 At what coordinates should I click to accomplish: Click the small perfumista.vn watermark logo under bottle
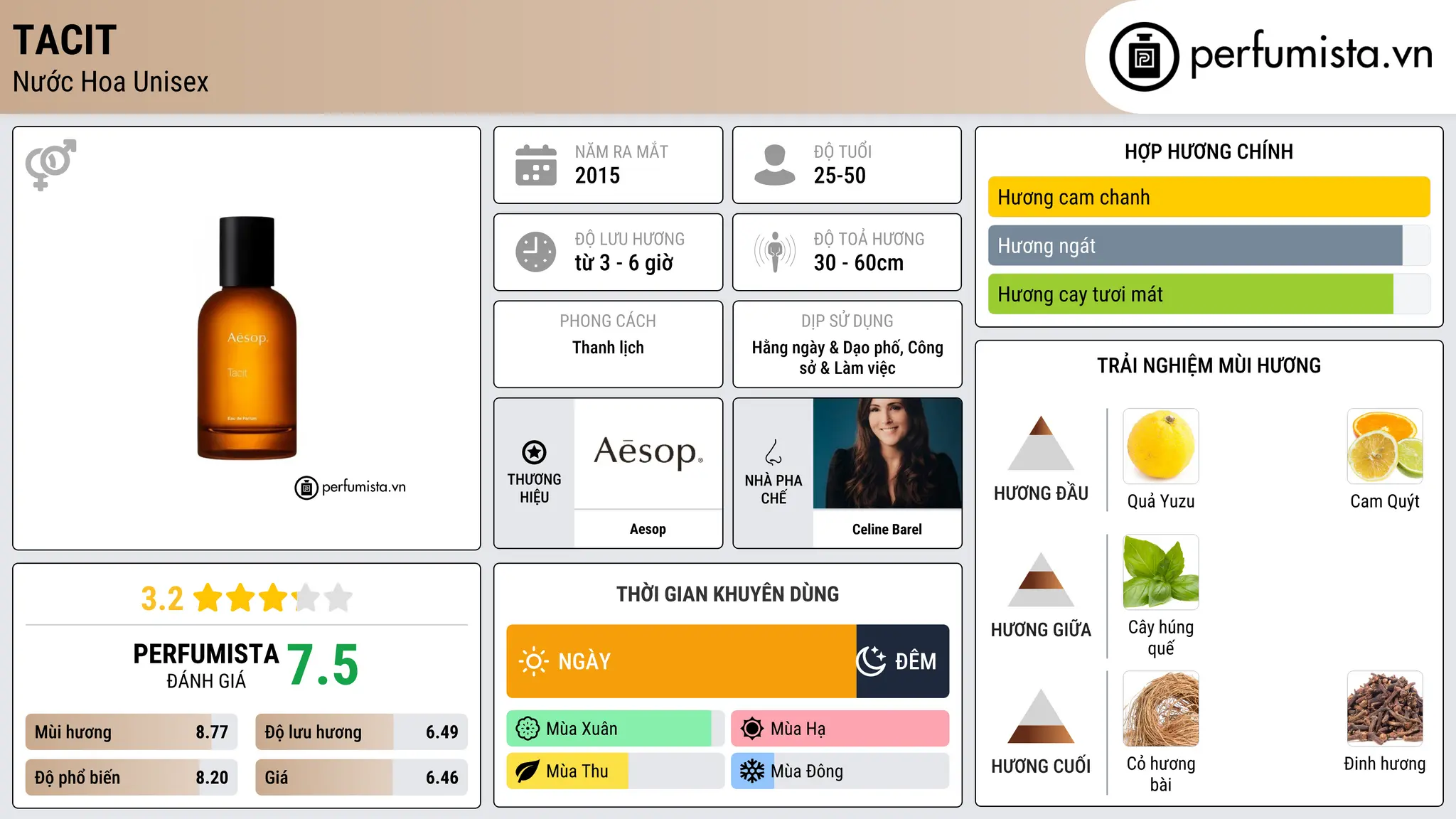pos(350,488)
